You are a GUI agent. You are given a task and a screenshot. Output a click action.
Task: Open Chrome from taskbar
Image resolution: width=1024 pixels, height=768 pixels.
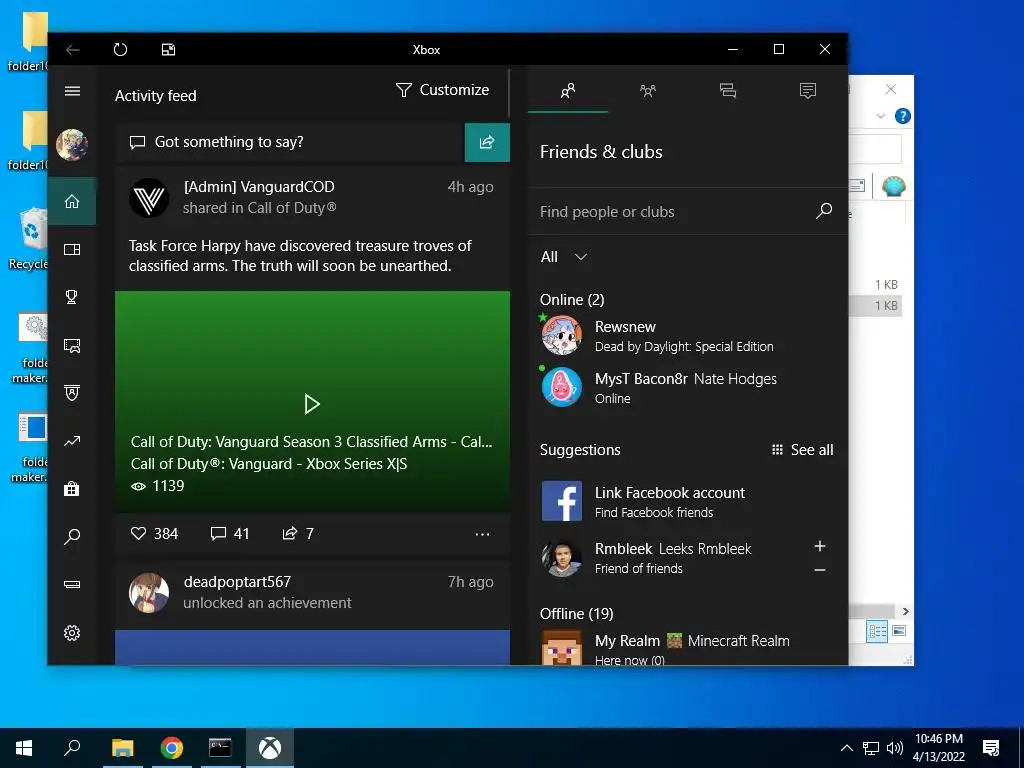point(172,748)
